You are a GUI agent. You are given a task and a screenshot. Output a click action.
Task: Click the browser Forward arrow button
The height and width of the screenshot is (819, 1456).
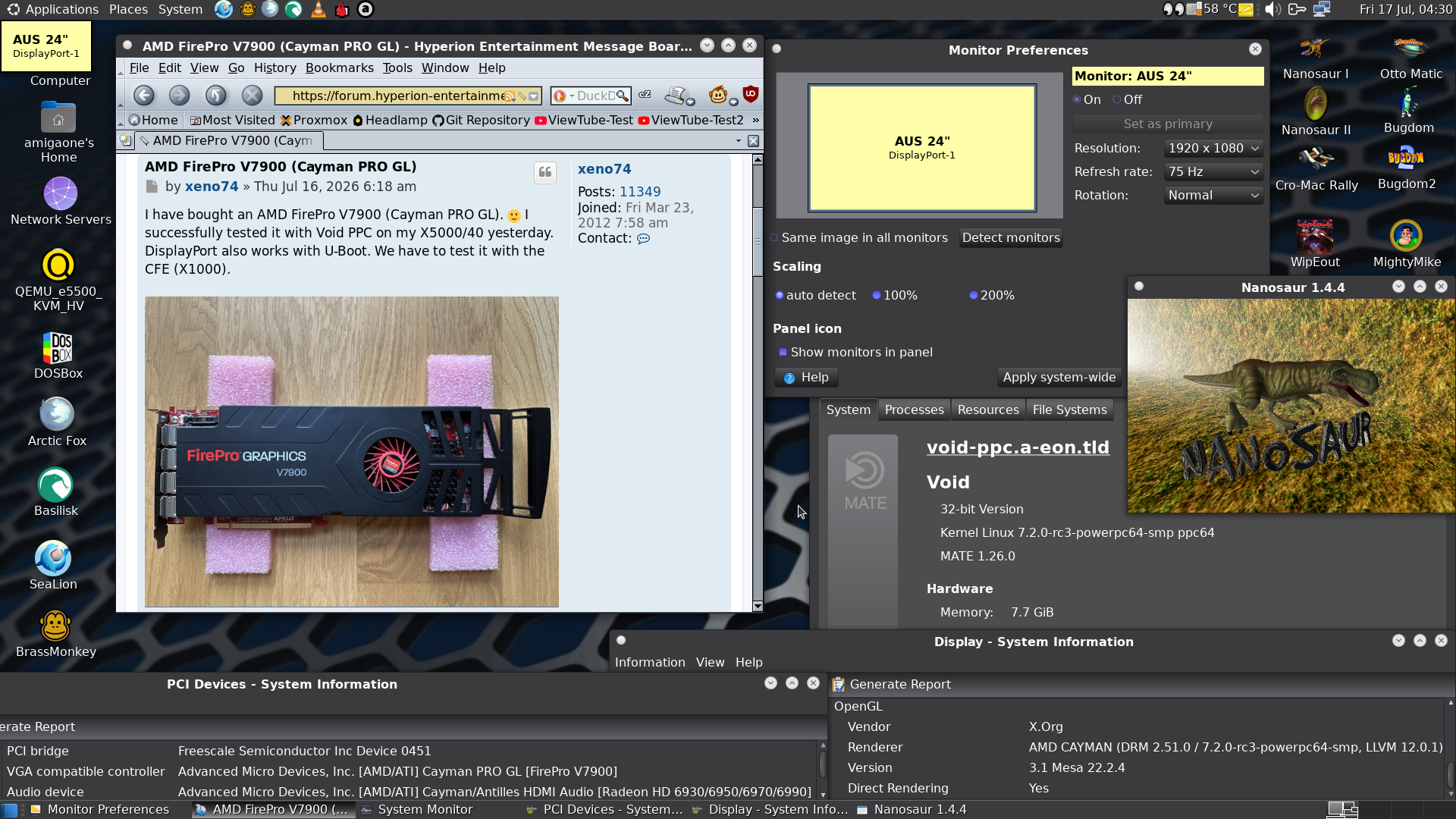coord(179,96)
